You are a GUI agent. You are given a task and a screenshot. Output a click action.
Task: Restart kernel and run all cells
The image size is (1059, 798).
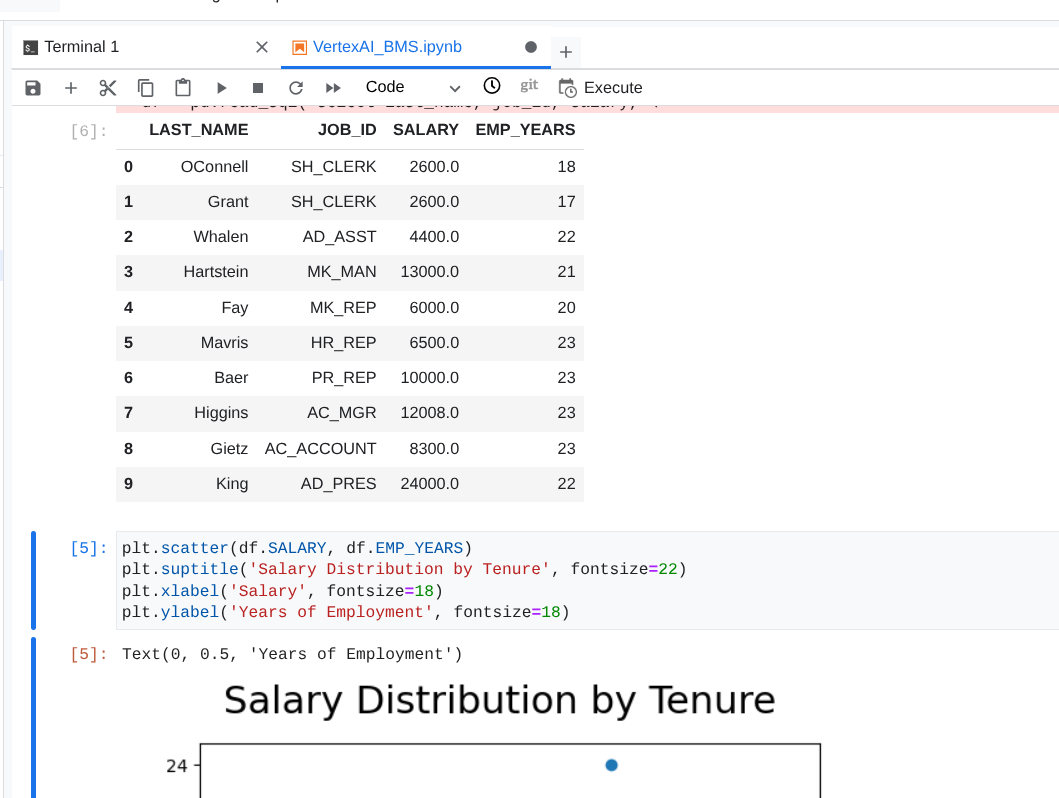(x=333, y=88)
